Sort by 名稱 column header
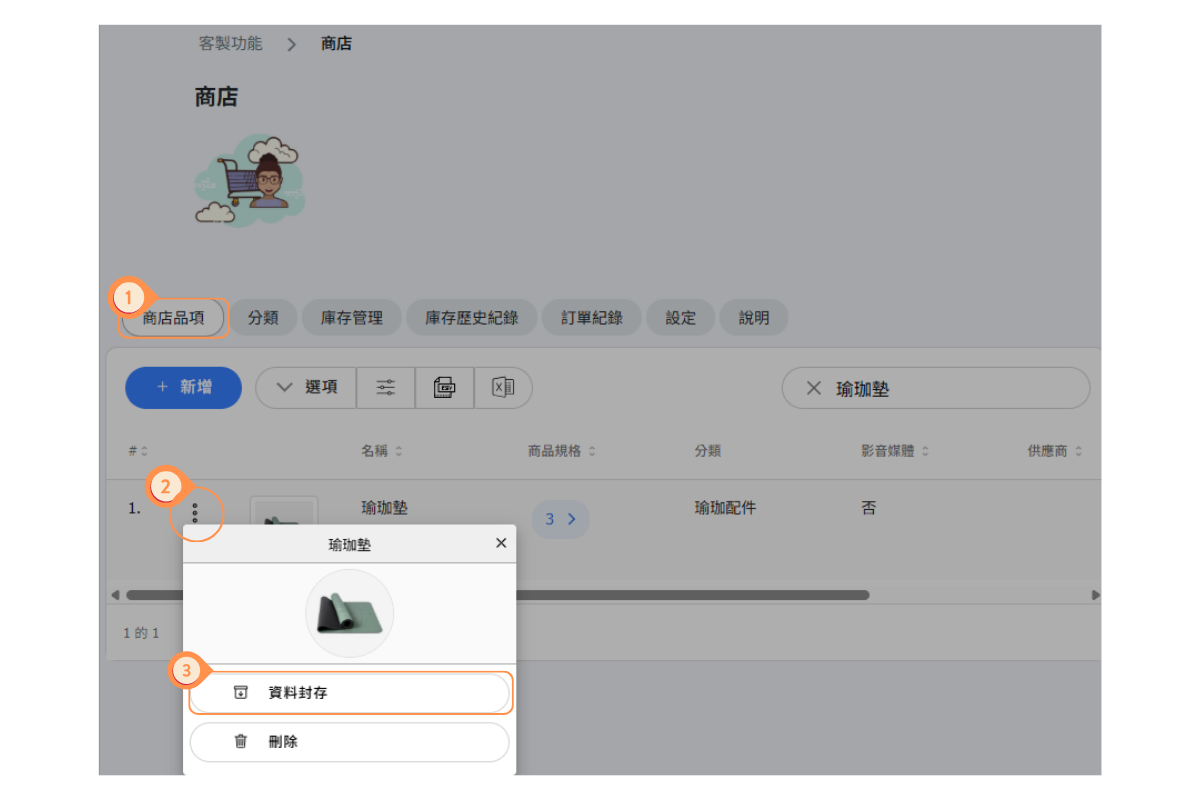The width and height of the screenshot is (1200, 800). (x=382, y=451)
